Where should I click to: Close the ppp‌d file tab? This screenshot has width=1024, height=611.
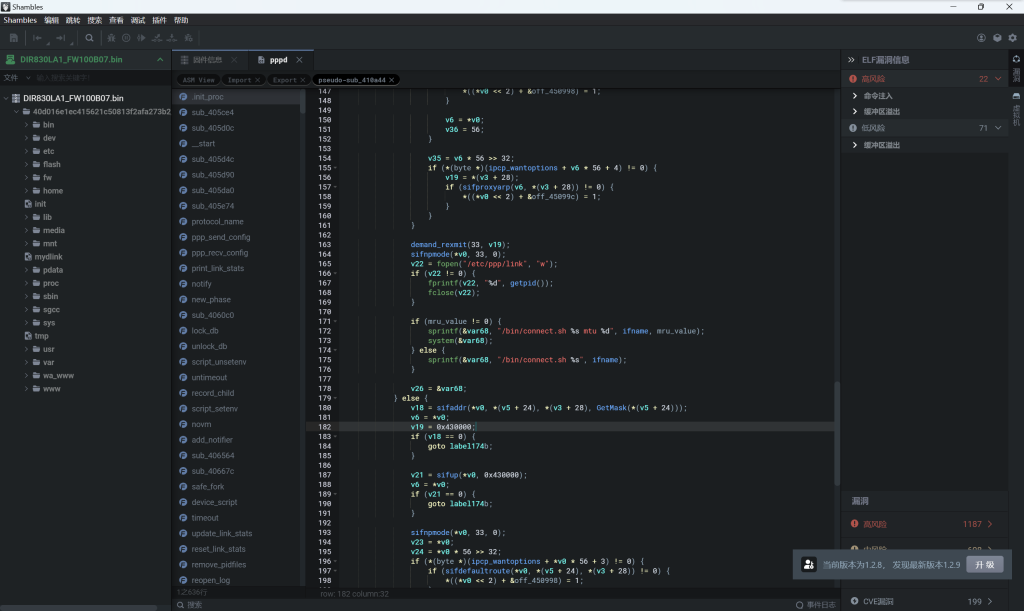click(298, 60)
